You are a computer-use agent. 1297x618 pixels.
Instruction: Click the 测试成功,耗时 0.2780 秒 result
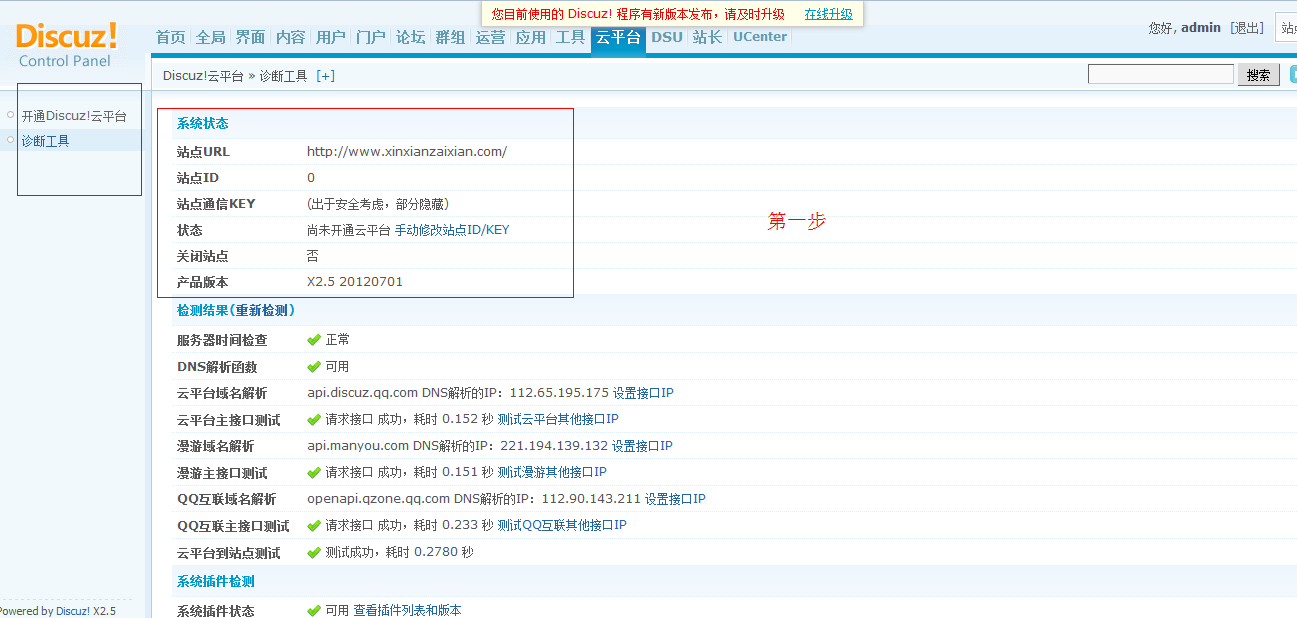pyautogui.click(x=399, y=552)
